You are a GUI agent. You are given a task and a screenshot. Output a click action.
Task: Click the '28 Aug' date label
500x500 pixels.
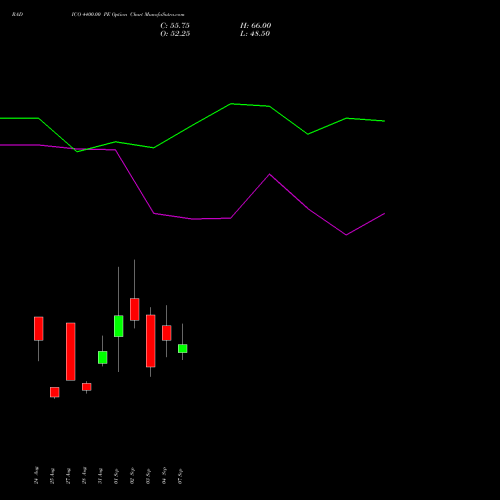coord(84,475)
